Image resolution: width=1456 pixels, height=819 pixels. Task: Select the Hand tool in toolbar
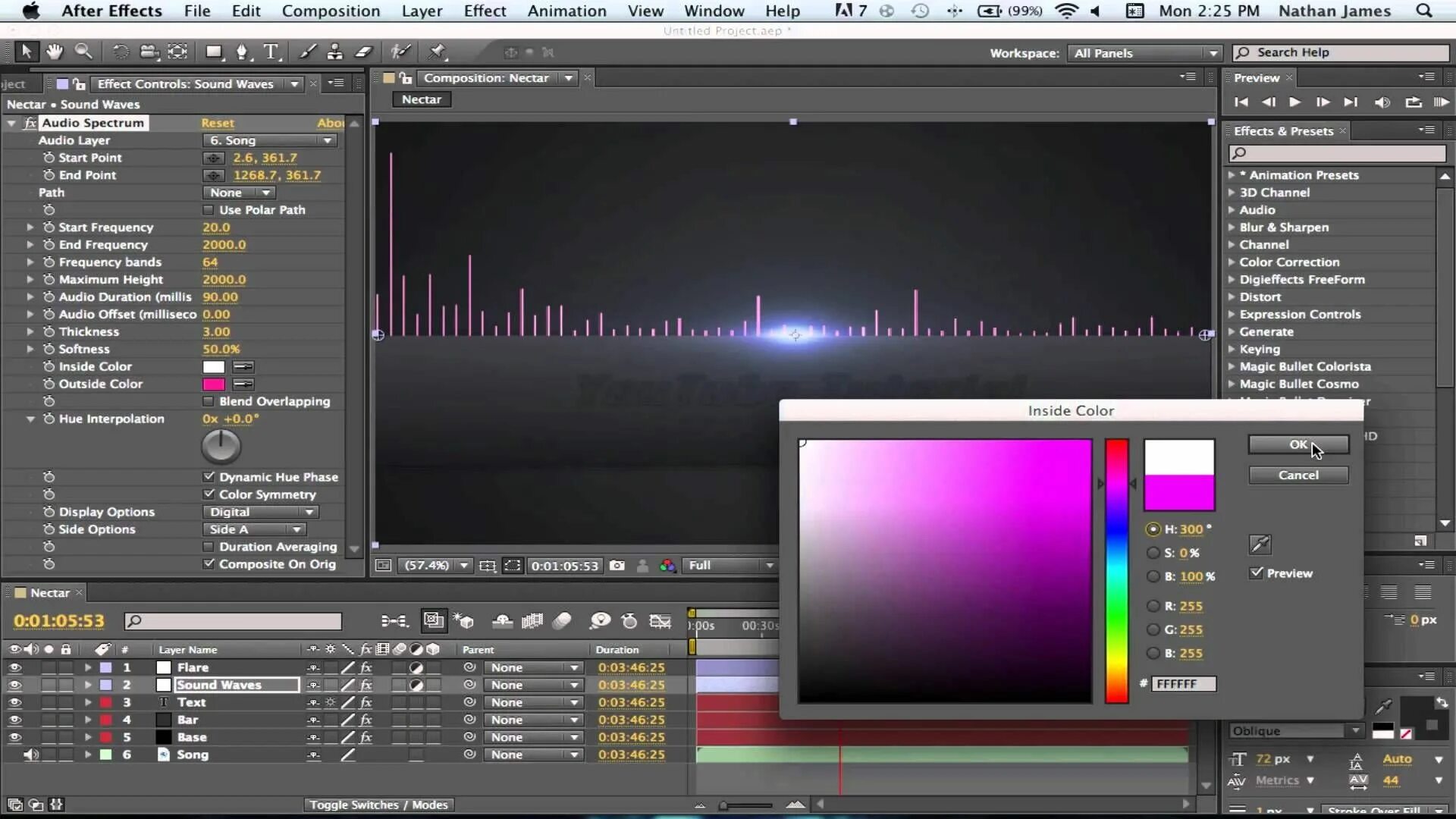pos(54,52)
